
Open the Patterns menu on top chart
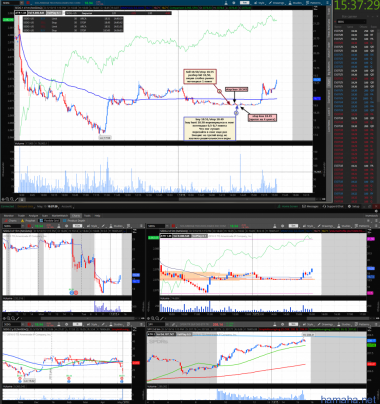coord(314,3)
